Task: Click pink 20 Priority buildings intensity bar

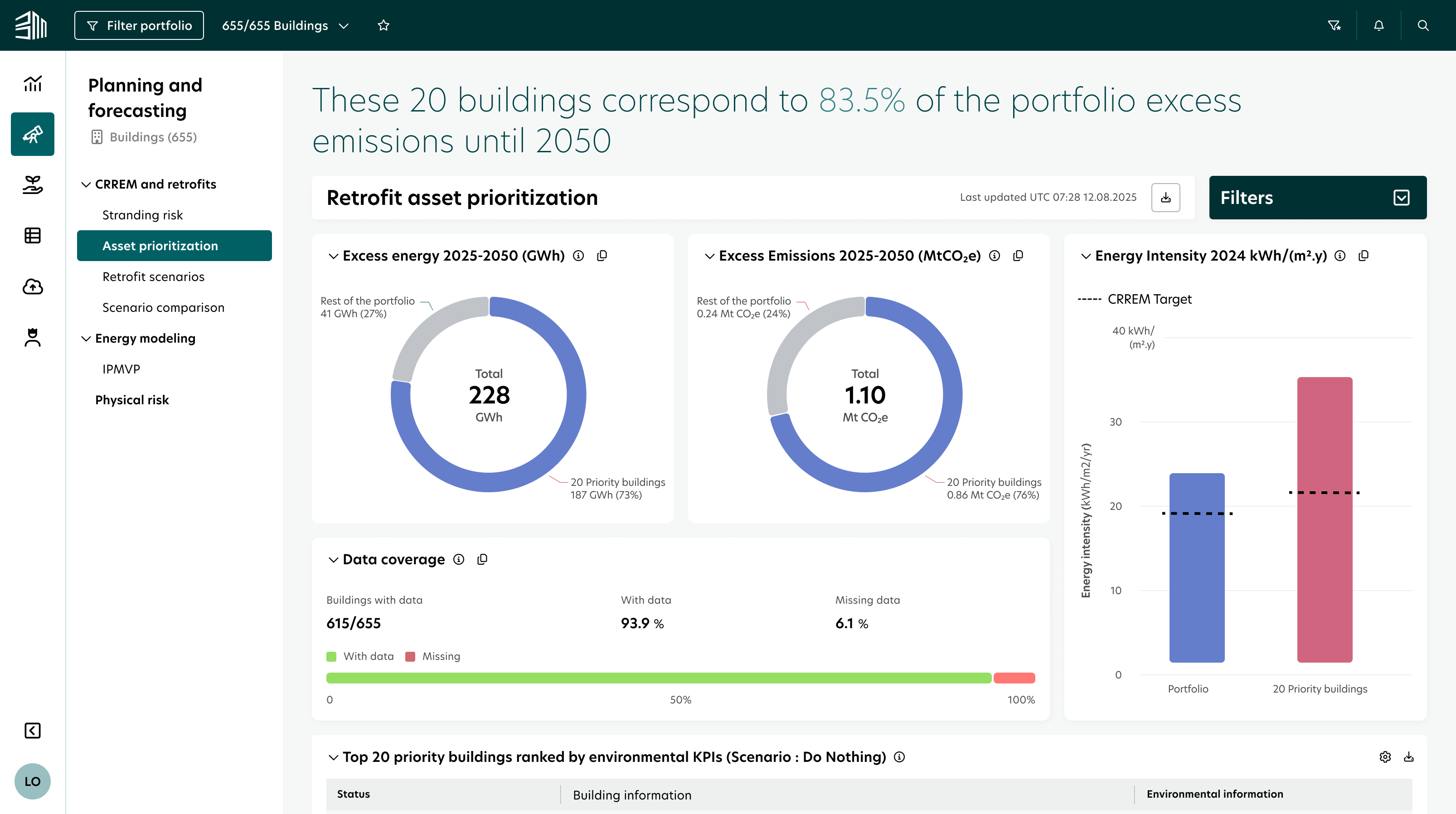Action: pyautogui.click(x=1324, y=519)
